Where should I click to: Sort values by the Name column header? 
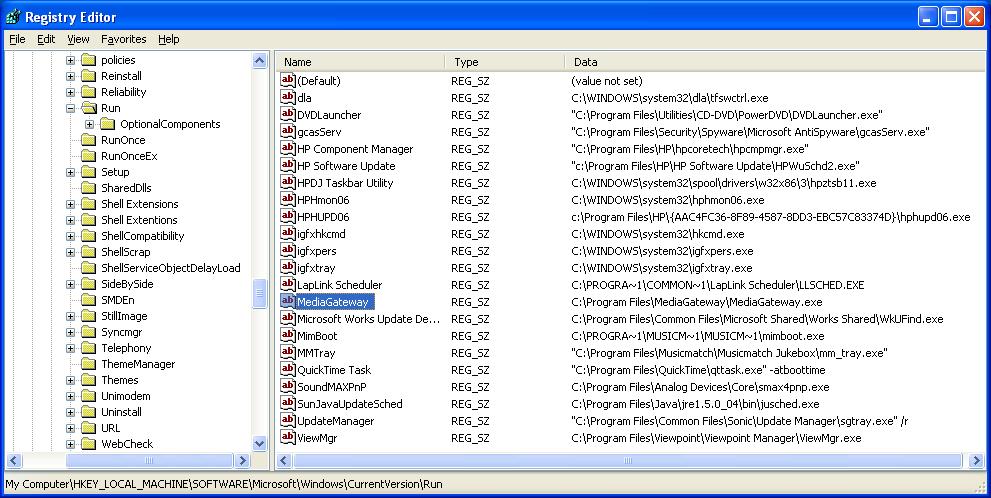pos(360,62)
